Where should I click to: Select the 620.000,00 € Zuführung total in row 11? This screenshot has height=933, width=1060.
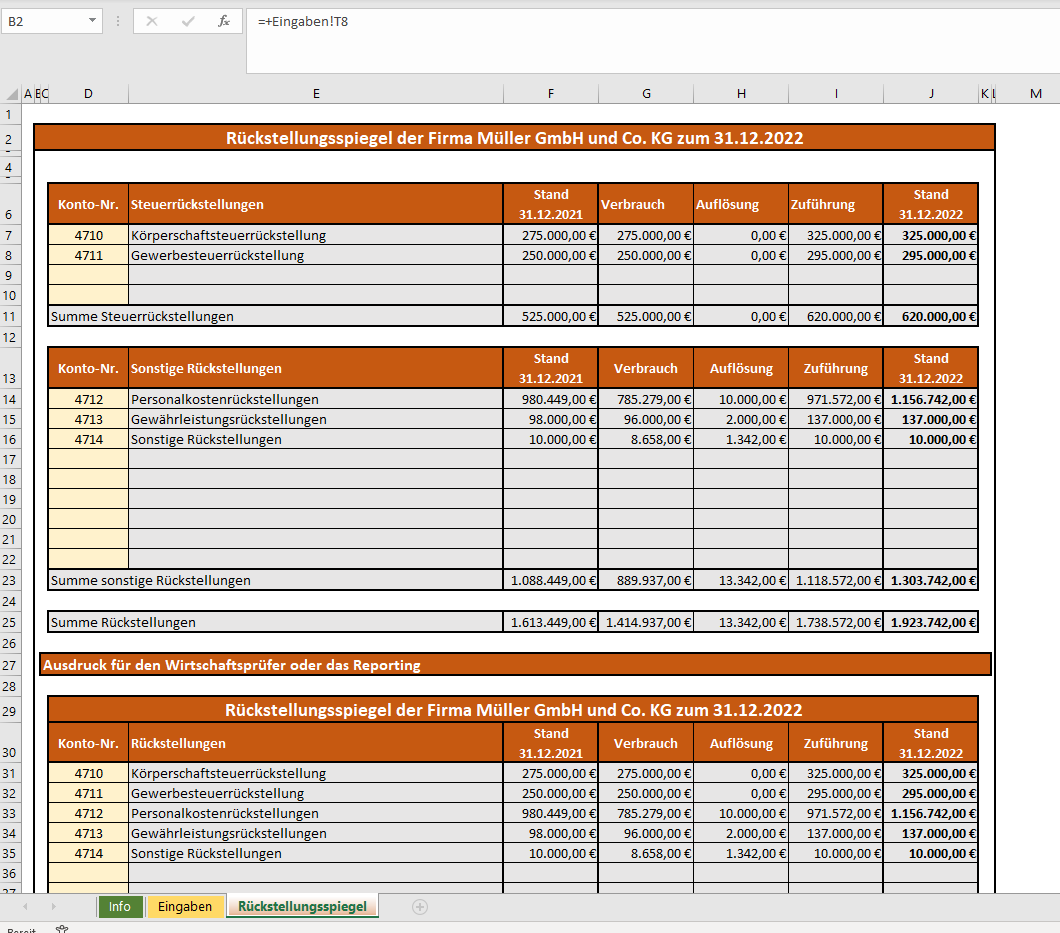click(836, 316)
